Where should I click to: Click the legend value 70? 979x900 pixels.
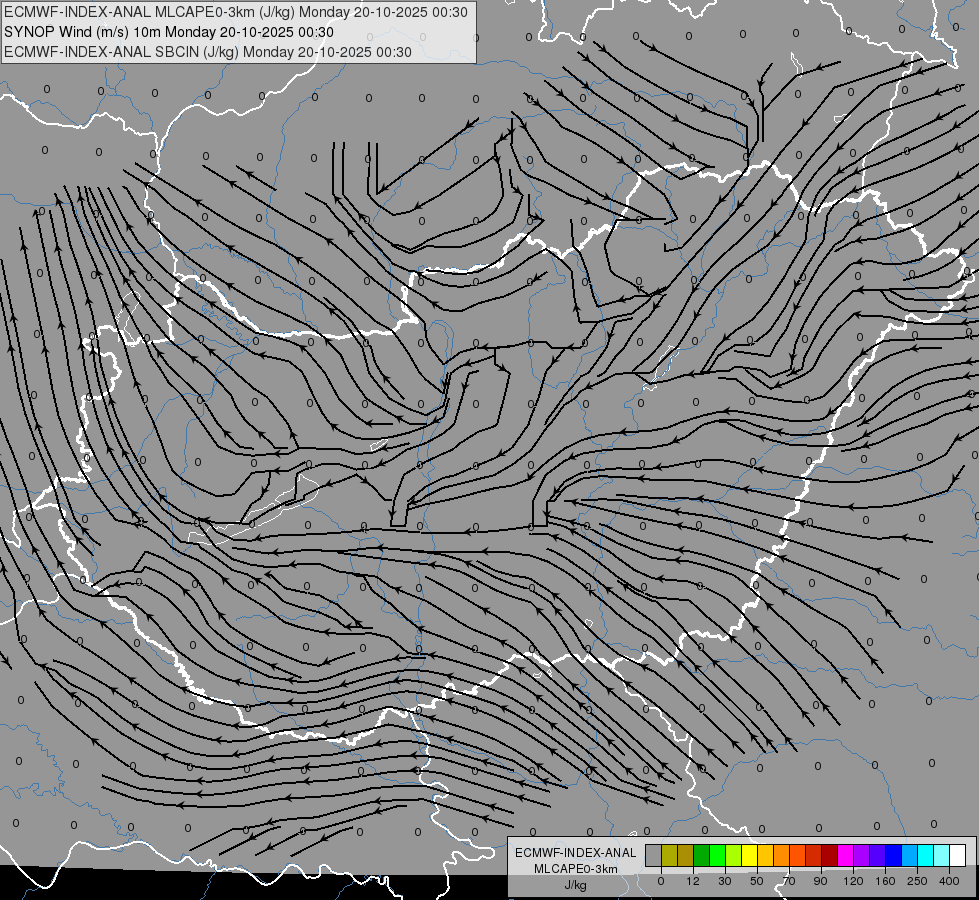pos(789,881)
